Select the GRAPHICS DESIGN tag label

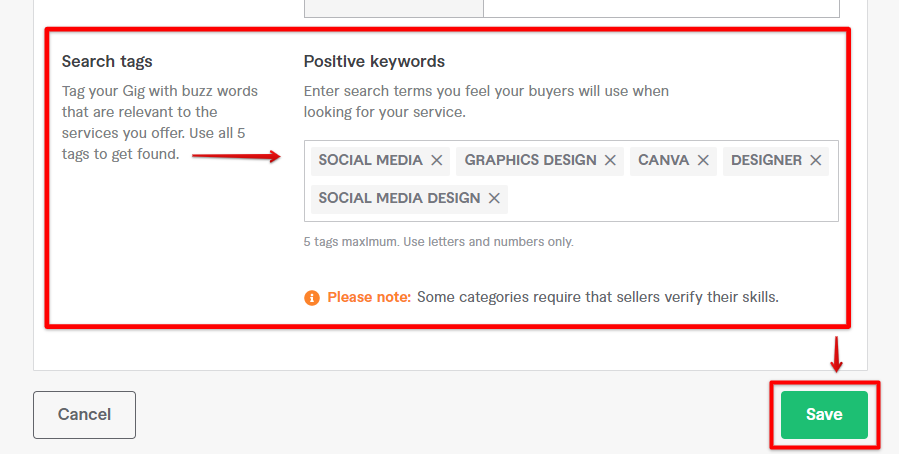click(530, 161)
